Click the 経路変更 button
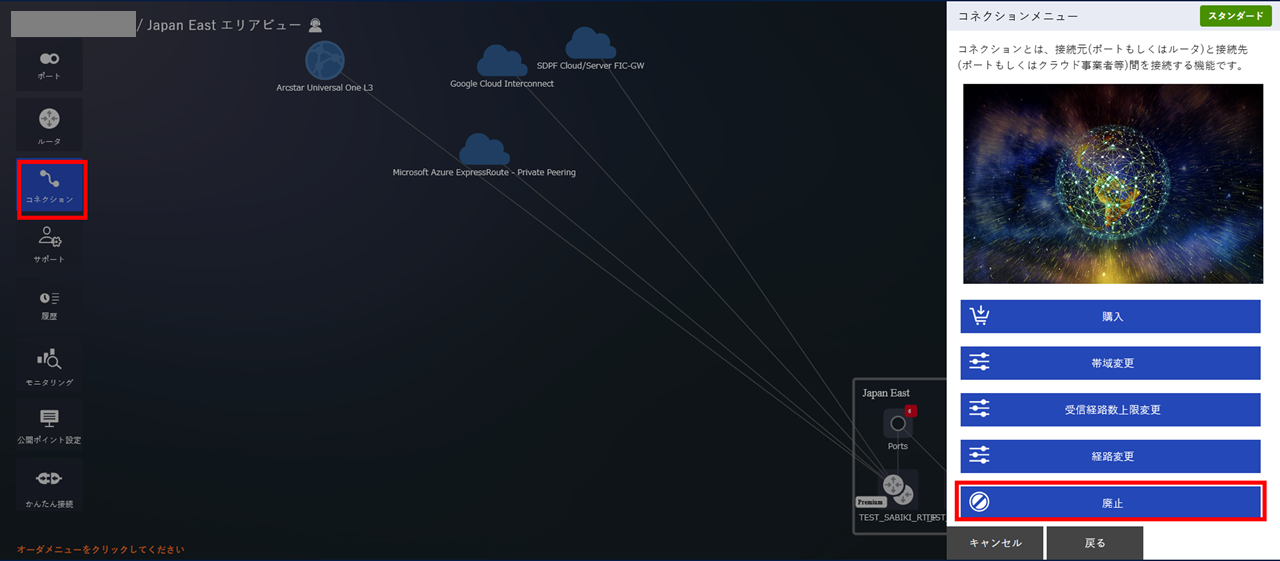The height and width of the screenshot is (561, 1280). tap(1110, 456)
